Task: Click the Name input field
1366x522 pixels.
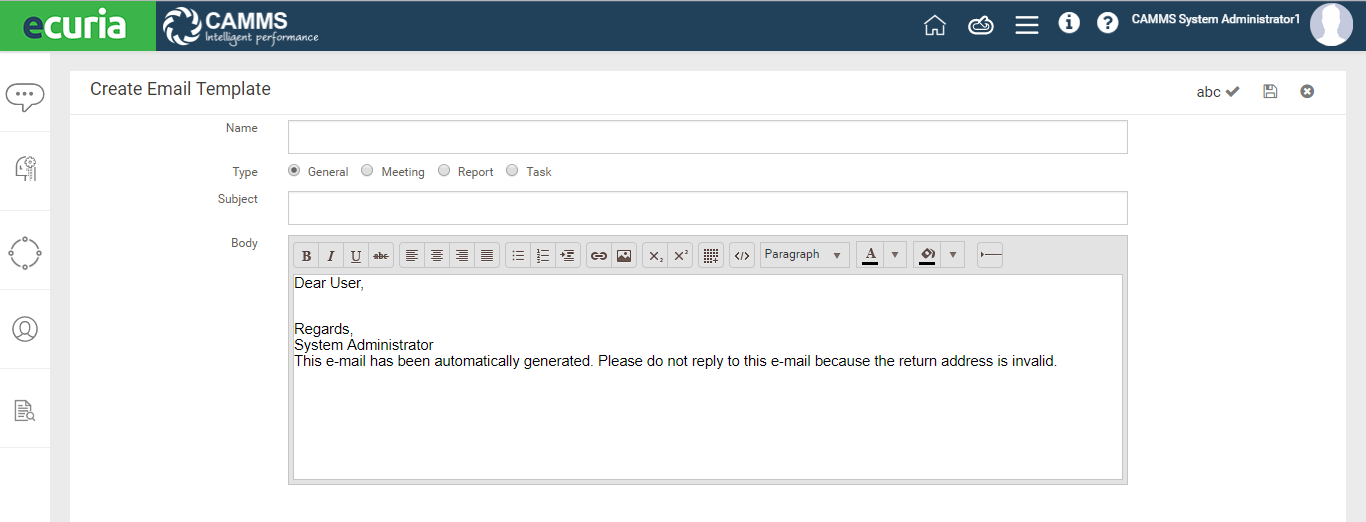Action: point(708,137)
